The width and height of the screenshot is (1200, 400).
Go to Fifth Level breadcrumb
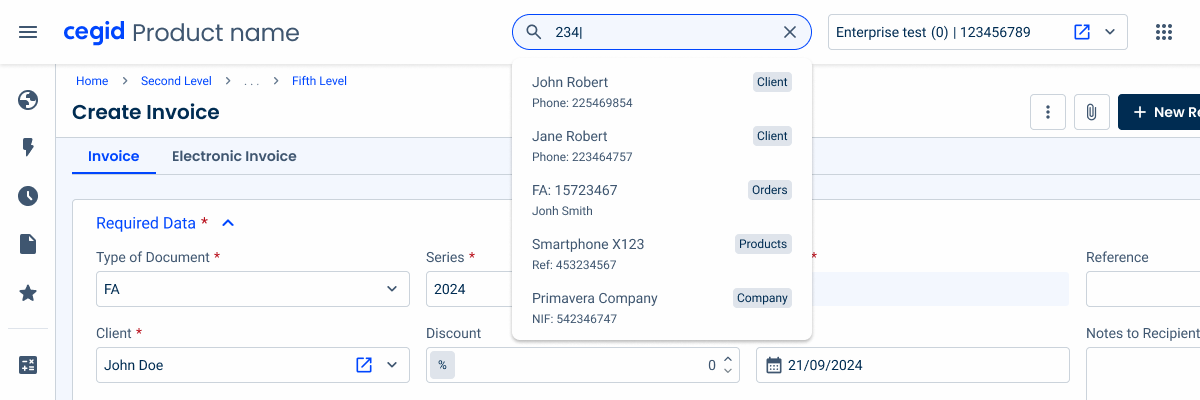click(319, 81)
